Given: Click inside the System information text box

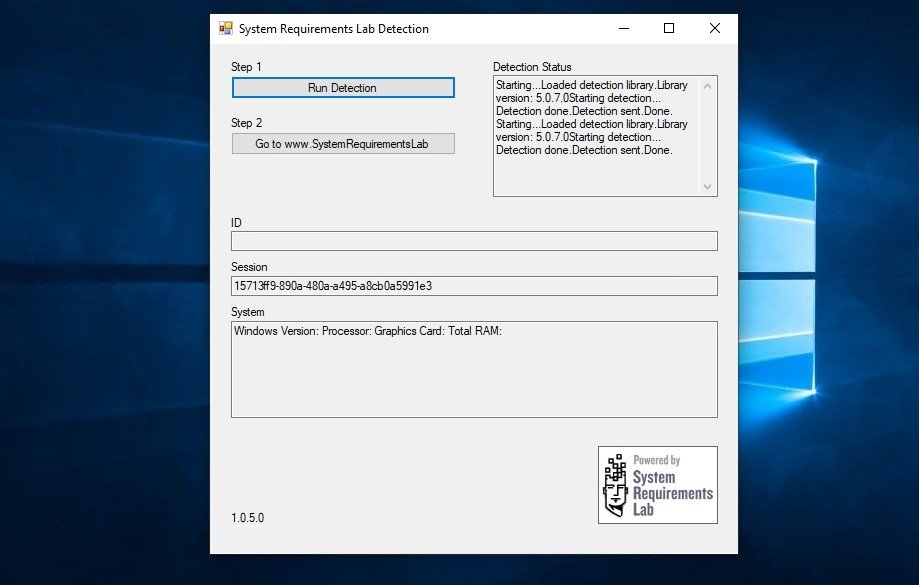Looking at the screenshot, I should pyautogui.click(x=474, y=369).
